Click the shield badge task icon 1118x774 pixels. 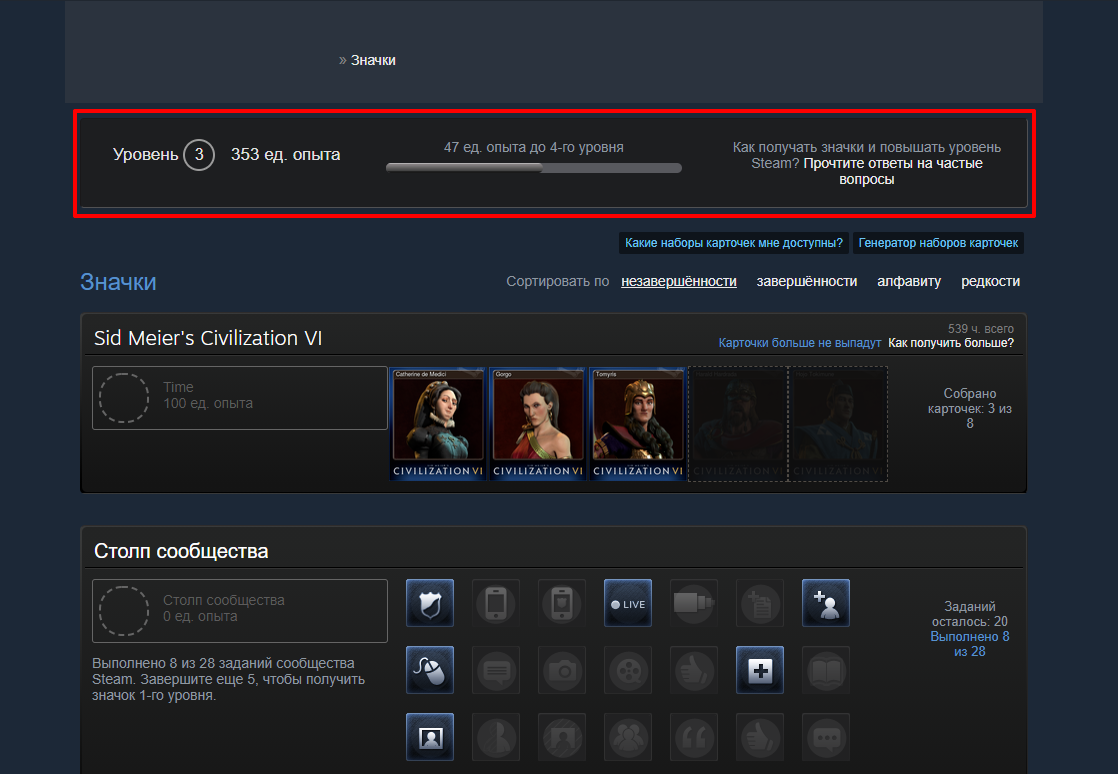(x=430, y=603)
